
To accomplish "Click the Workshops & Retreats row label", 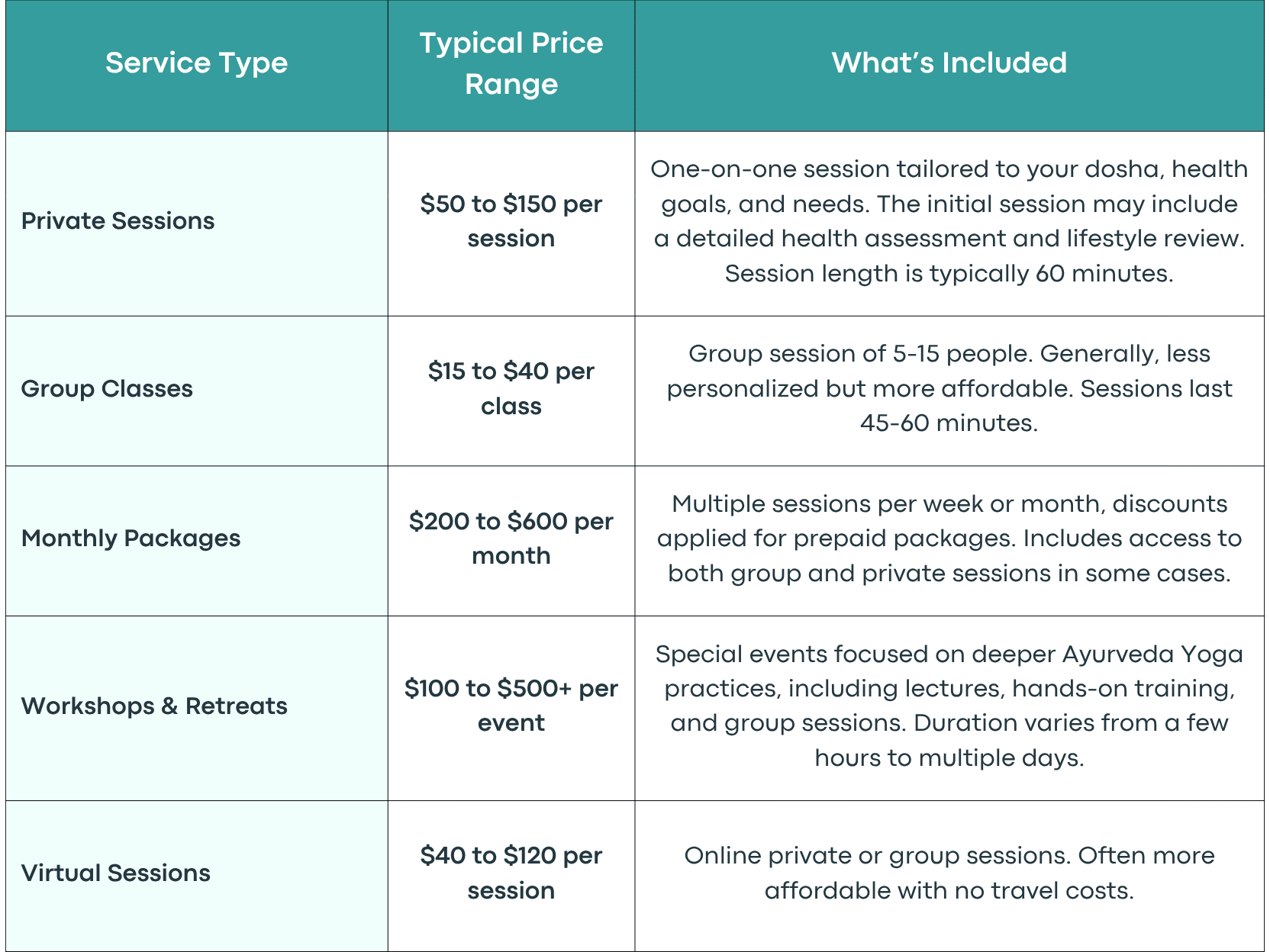I will [154, 706].
